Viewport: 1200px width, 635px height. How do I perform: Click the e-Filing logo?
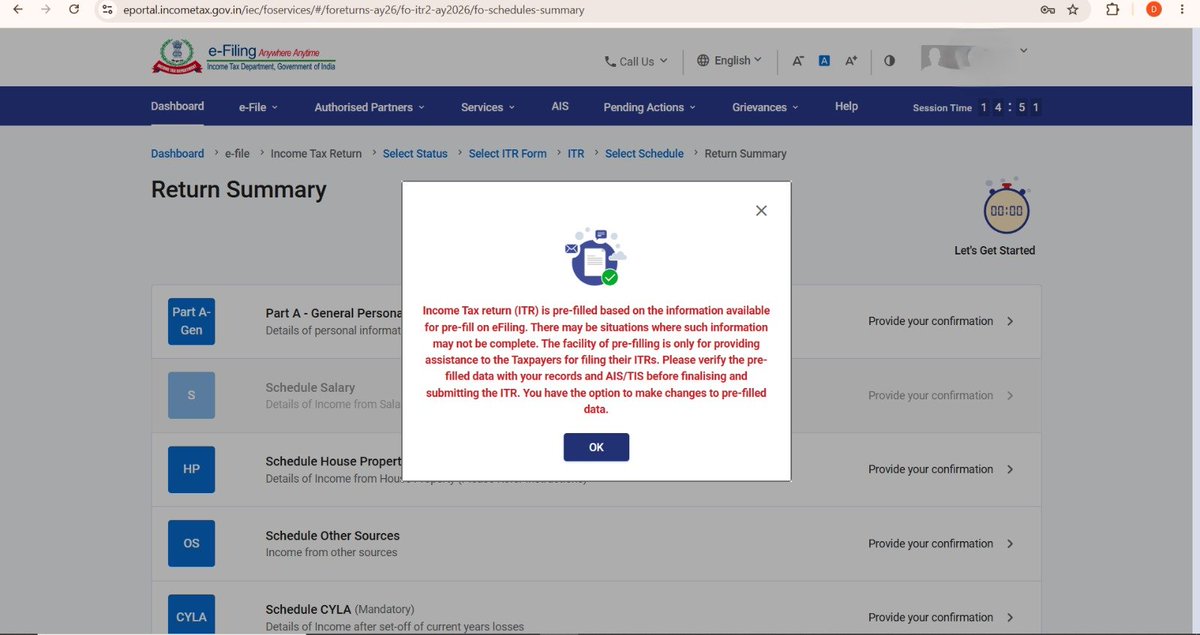tap(243, 58)
